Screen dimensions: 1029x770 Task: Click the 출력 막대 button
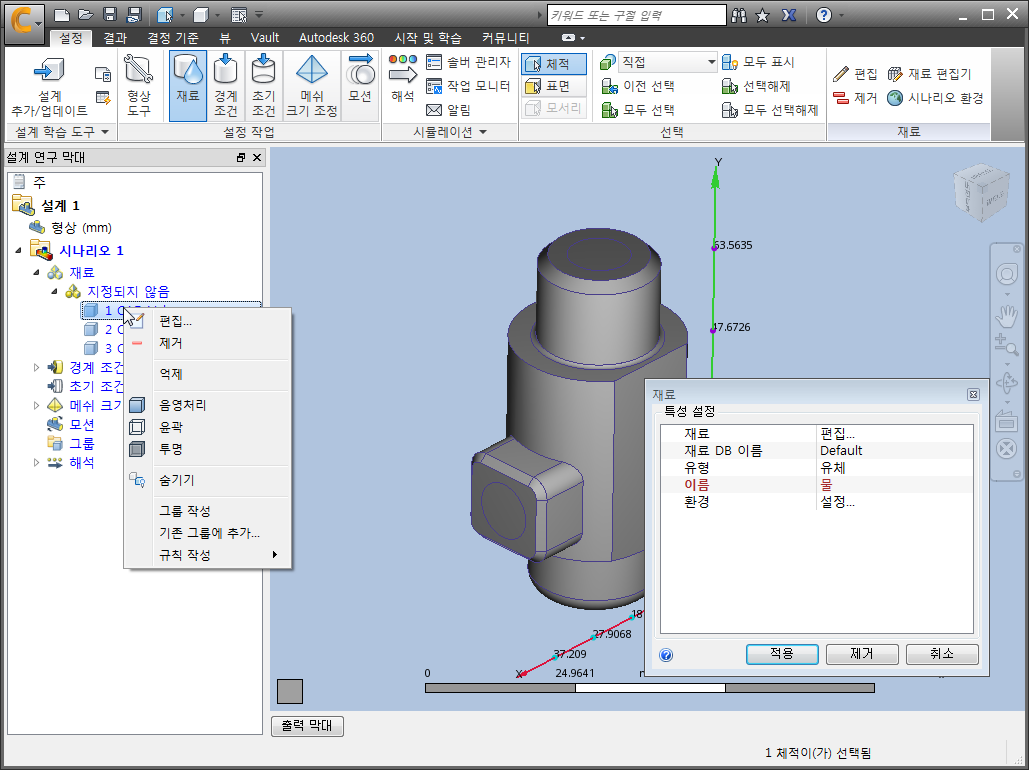[307, 726]
